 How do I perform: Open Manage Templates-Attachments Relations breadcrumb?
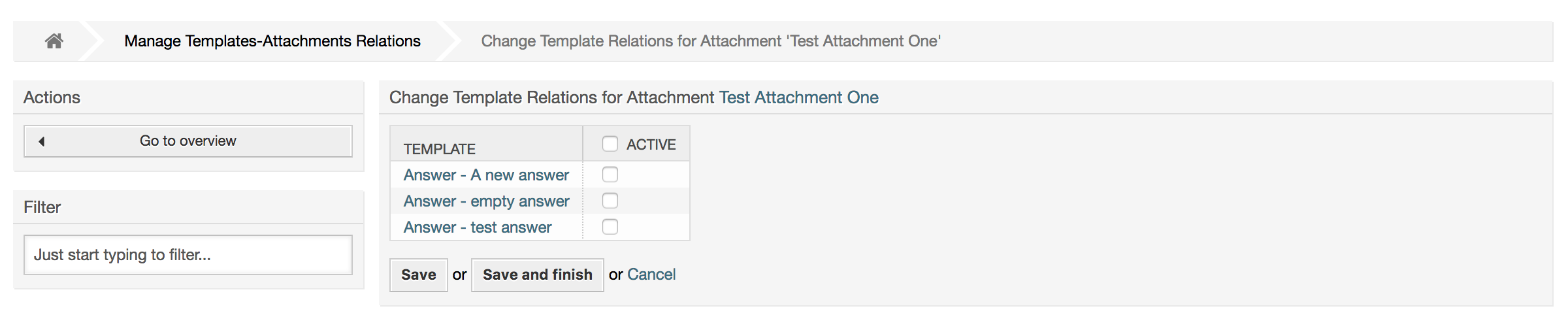(x=272, y=41)
